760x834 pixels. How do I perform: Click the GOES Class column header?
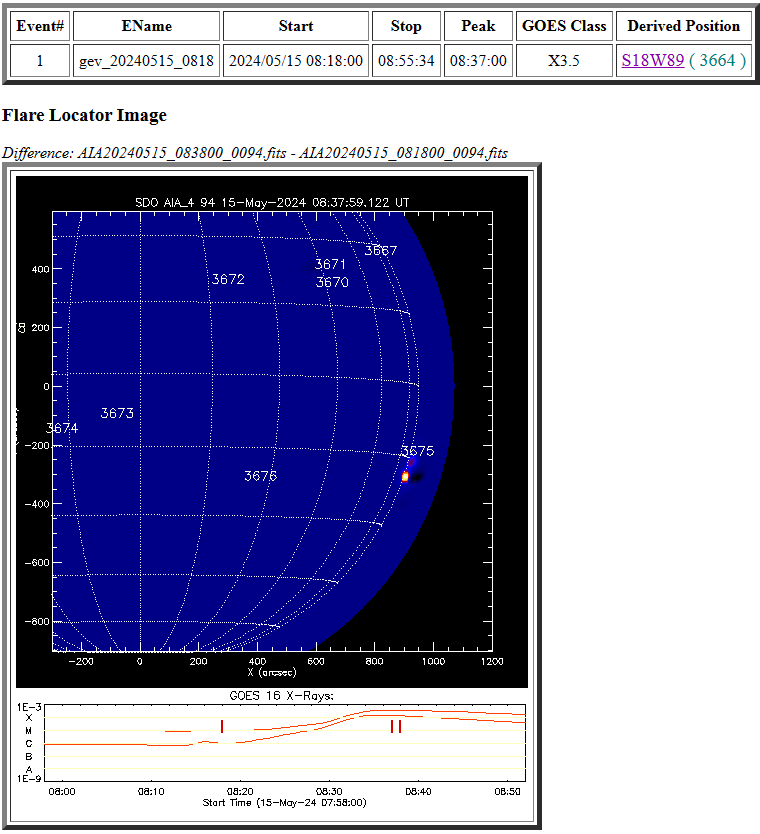[564, 26]
